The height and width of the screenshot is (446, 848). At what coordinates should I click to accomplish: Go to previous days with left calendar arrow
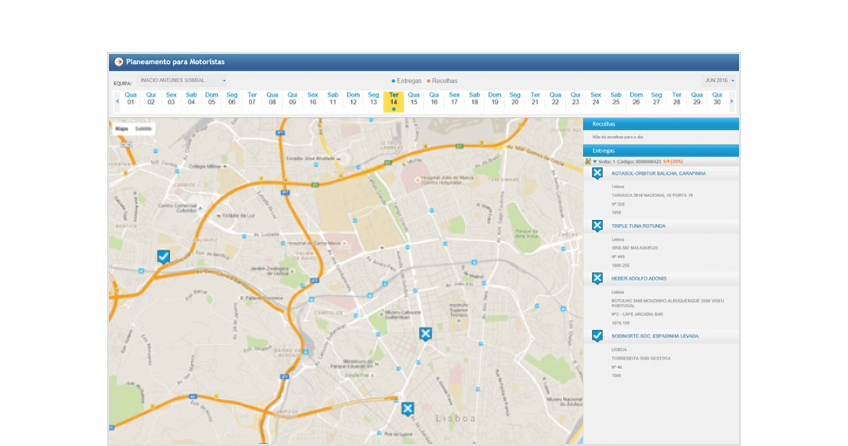pos(117,100)
